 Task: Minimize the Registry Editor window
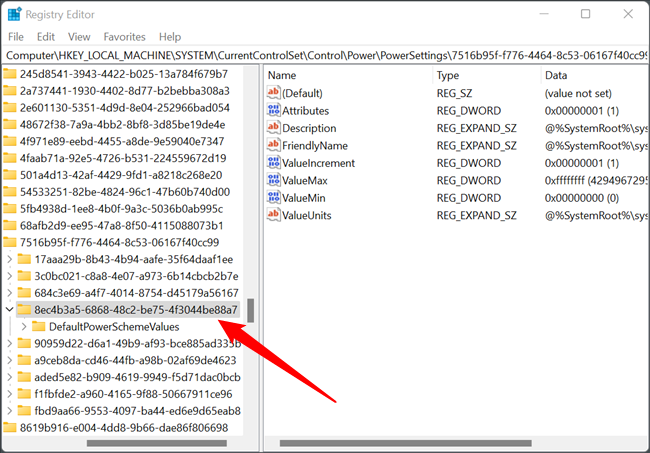pyautogui.click(x=544, y=14)
